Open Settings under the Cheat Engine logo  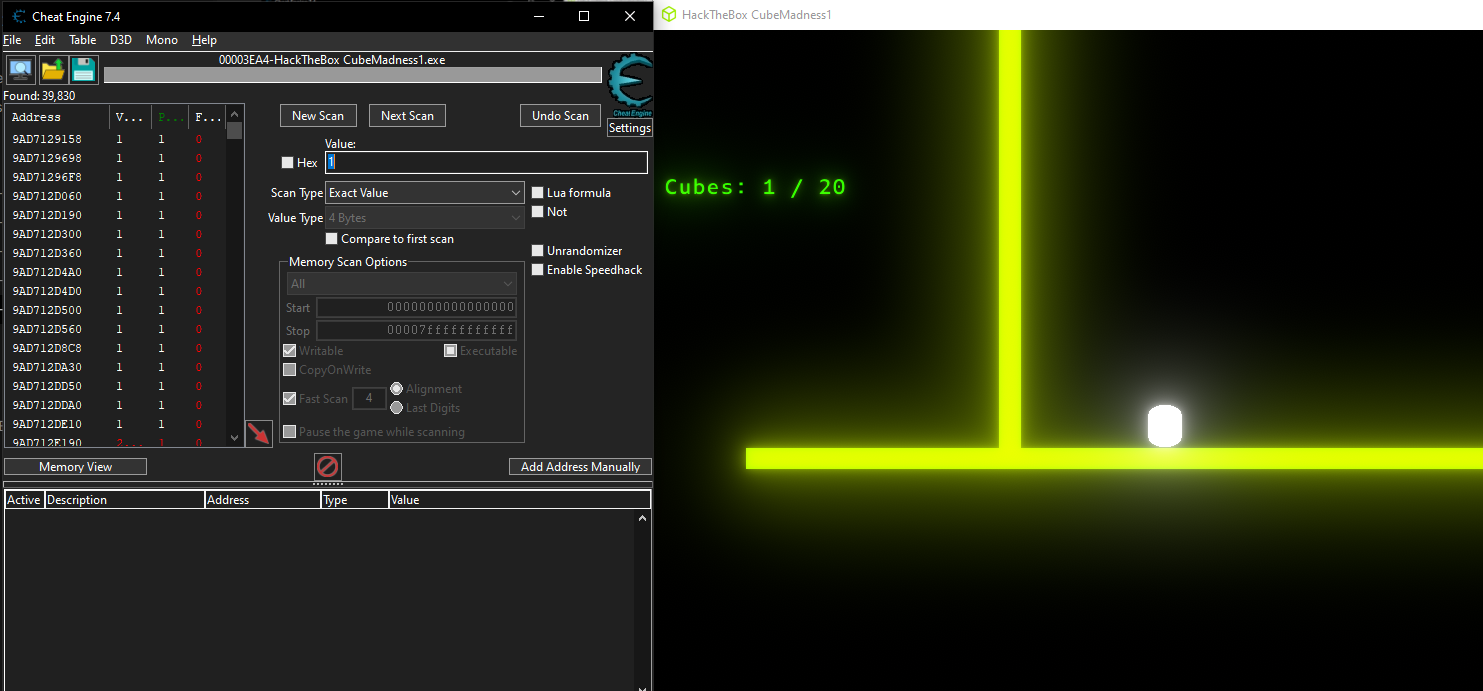tap(630, 128)
